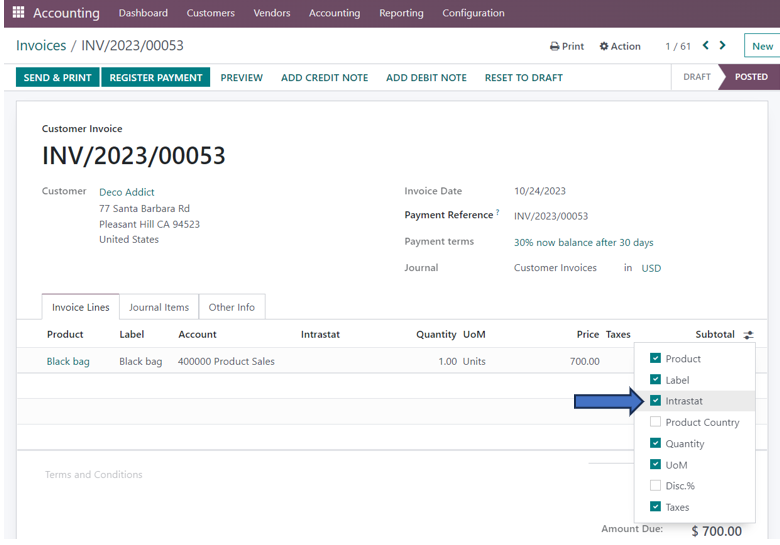The image size is (780, 545).
Task: Go to next invoice record arrow
Action: [723, 45]
